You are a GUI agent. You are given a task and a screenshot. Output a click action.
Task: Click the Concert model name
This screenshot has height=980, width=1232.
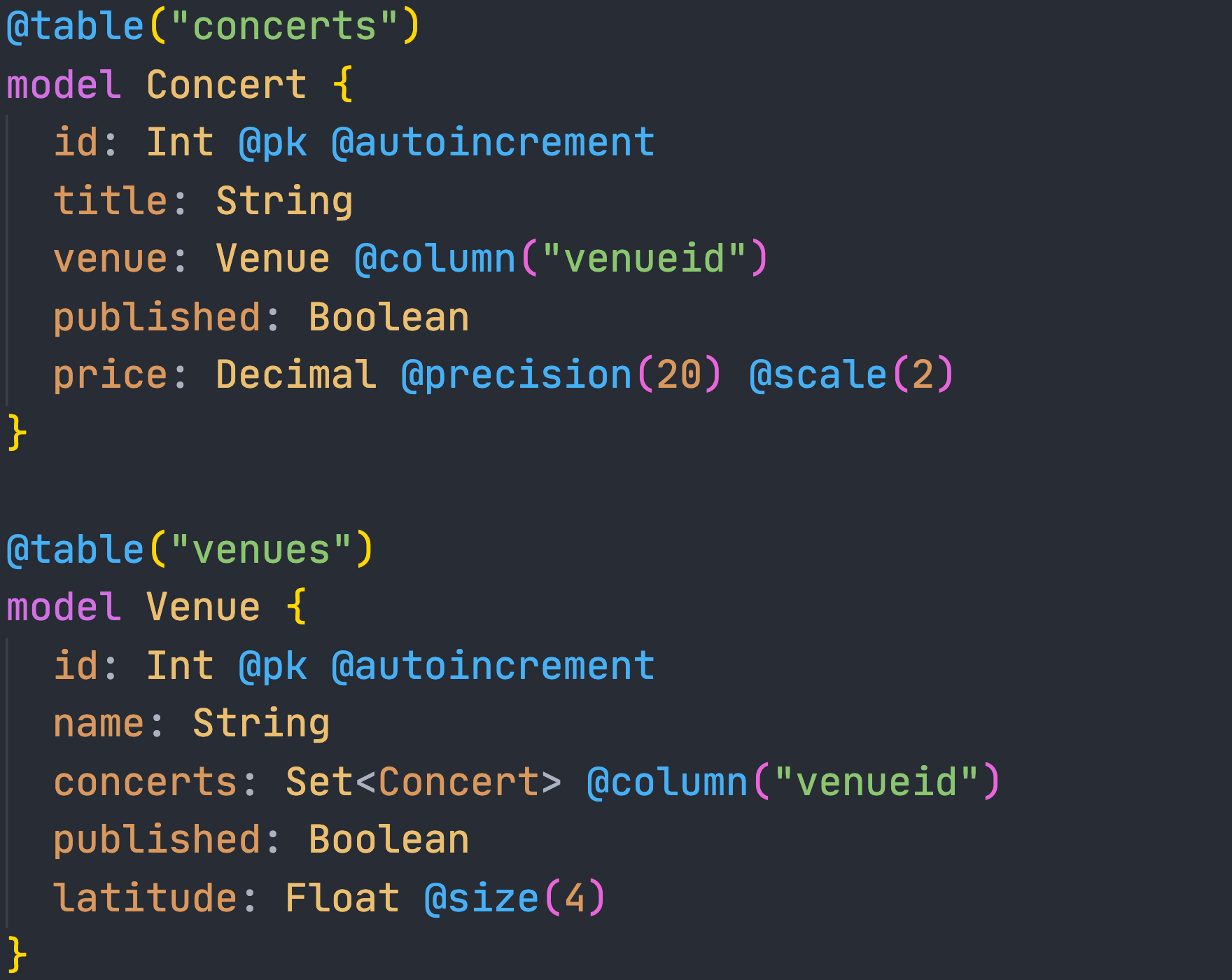pos(226,85)
